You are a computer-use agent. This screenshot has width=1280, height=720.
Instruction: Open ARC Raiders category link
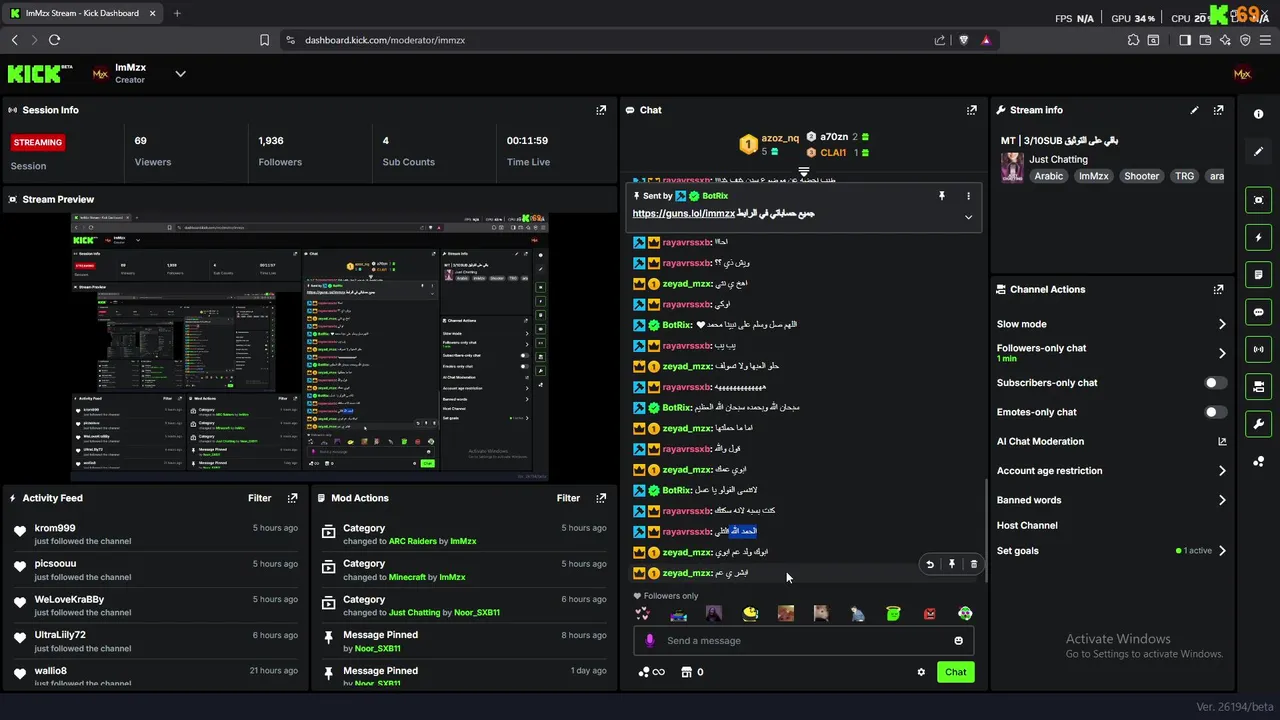pos(412,541)
